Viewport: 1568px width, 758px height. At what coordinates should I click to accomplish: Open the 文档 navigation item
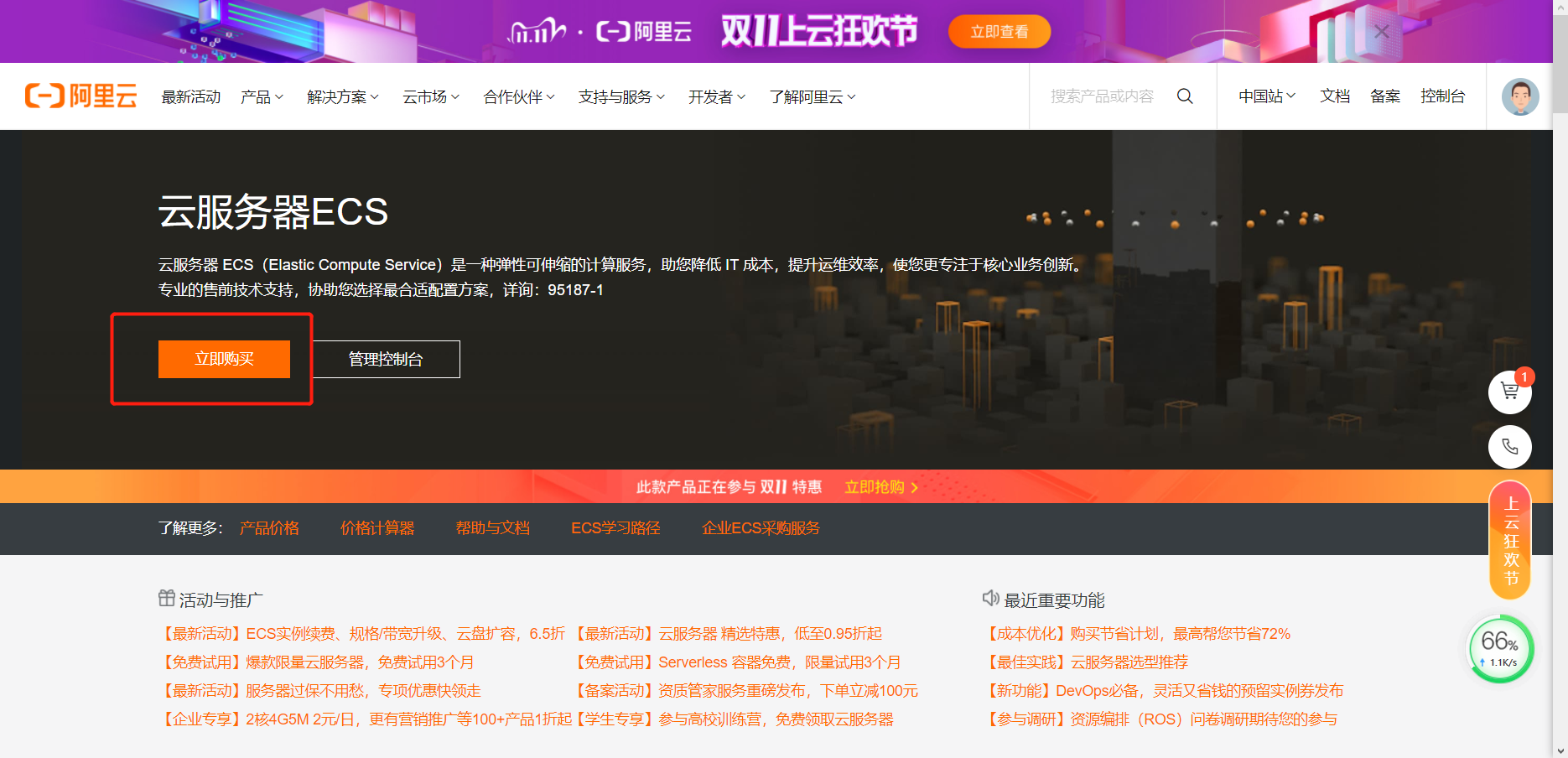pos(1335,96)
